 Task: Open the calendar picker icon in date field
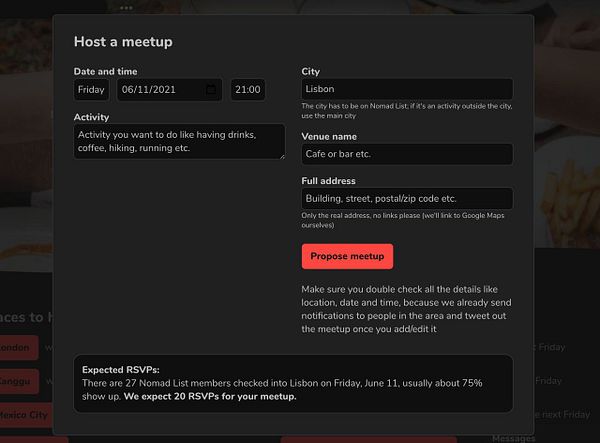pyautogui.click(x=211, y=90)
